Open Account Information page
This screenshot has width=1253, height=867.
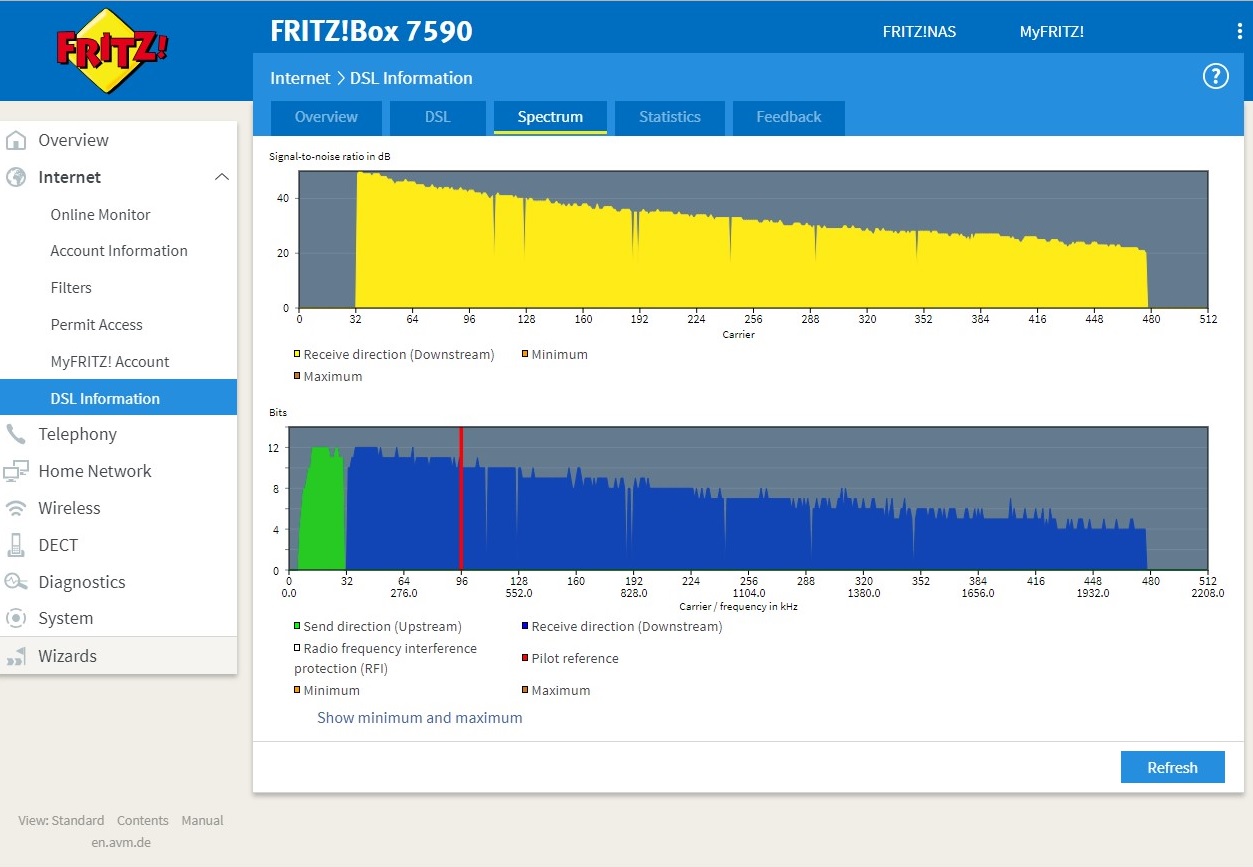point(118,251)
